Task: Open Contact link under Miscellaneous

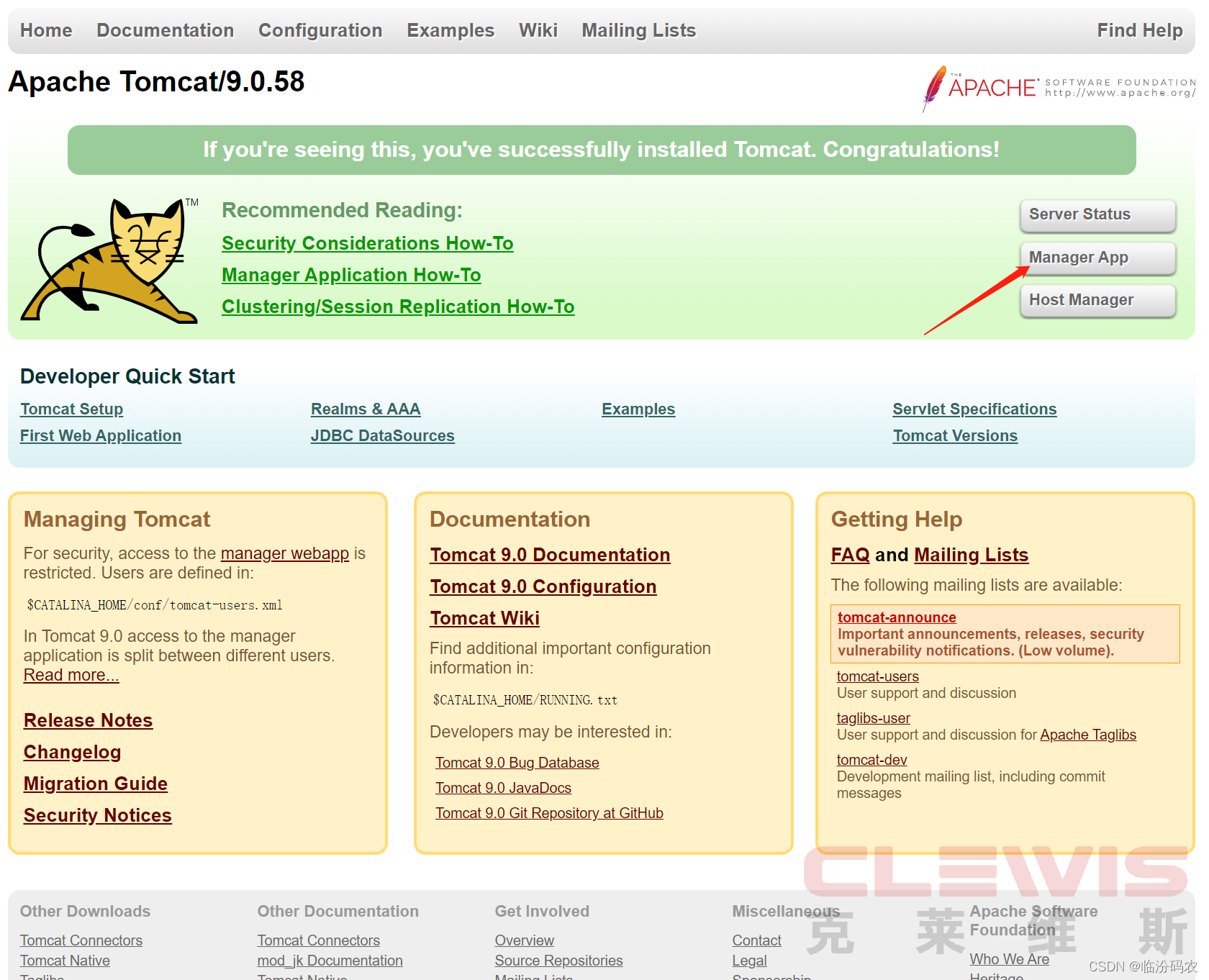Action: 757,940
